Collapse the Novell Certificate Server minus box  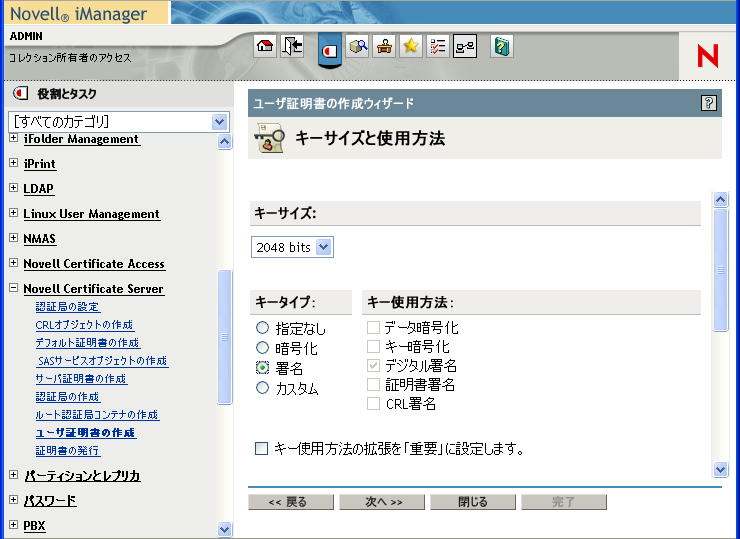[x=14, y=287]
